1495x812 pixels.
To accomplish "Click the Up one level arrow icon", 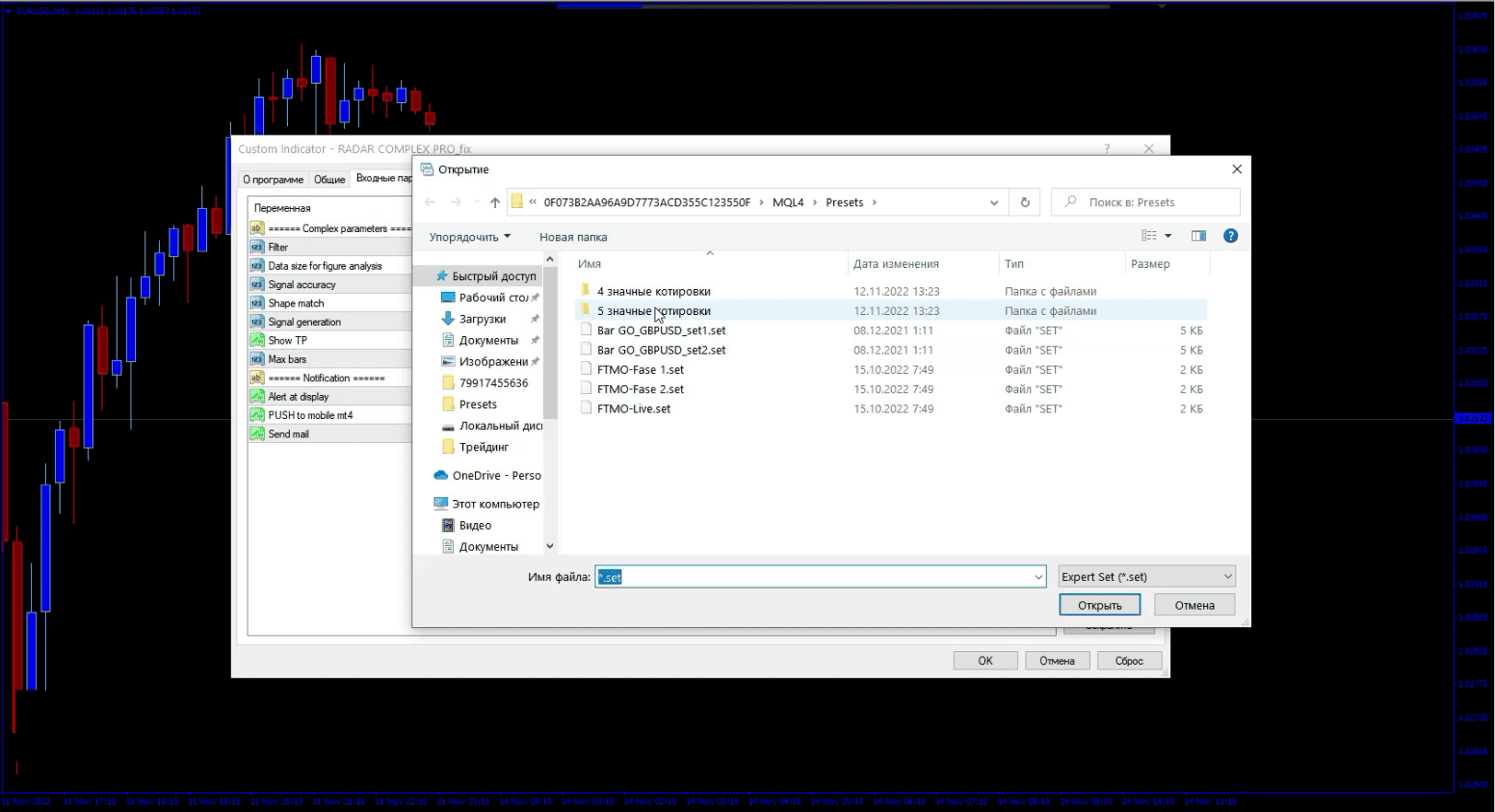I will pyautogui.click(x=495, y=202).
